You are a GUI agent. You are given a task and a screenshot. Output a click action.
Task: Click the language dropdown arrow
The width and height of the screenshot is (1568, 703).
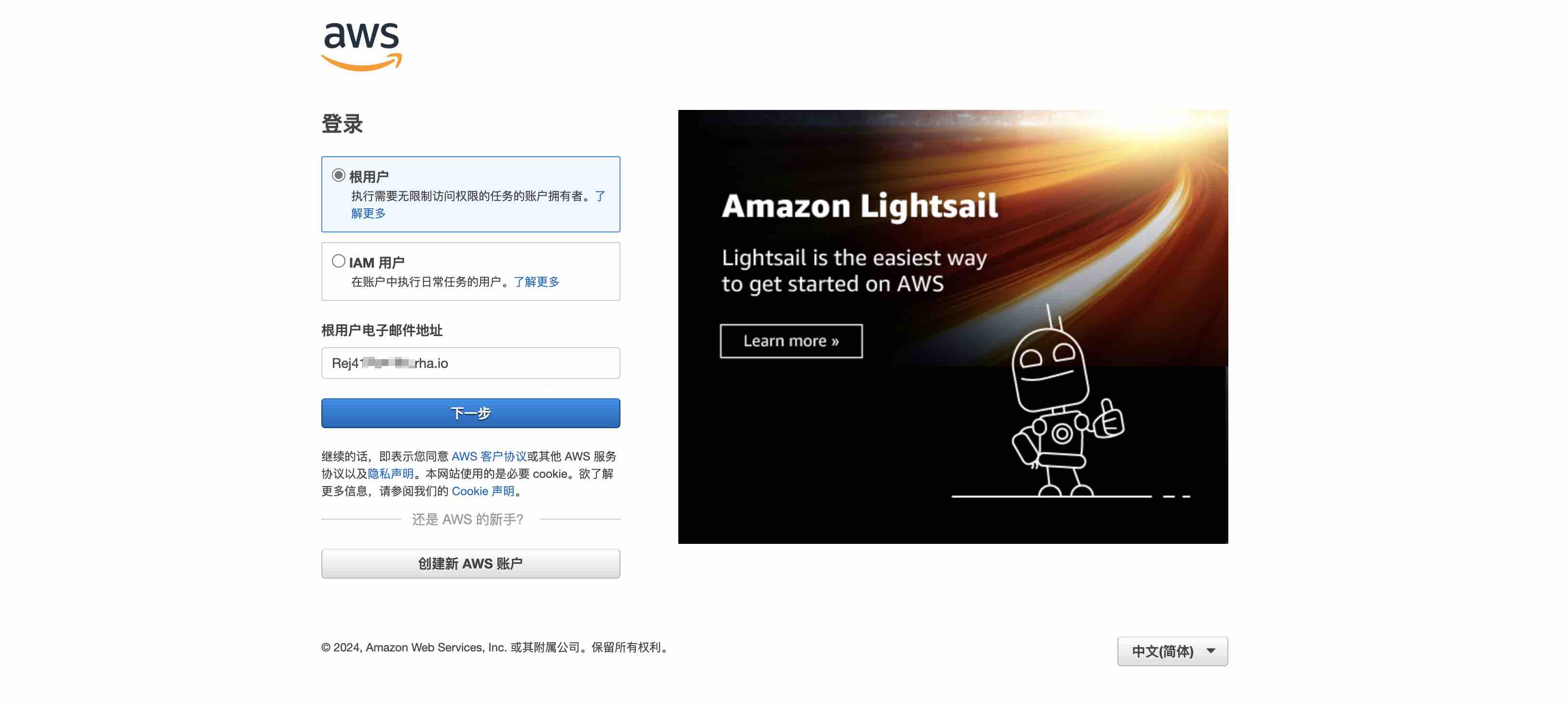(x=1210, y=651)
